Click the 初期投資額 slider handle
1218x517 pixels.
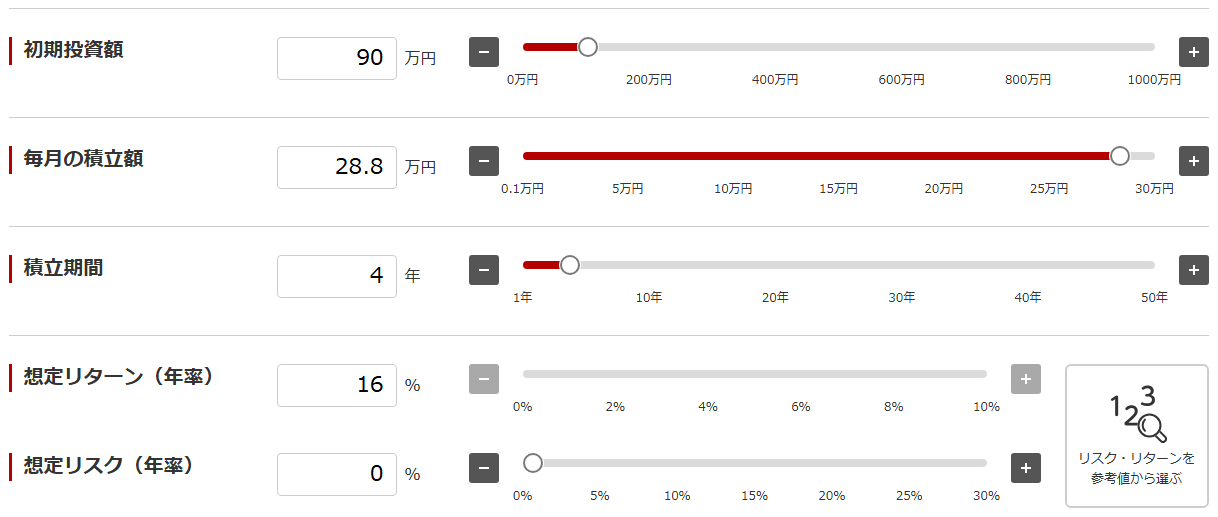pyautogui.click(x=588, y=47)
